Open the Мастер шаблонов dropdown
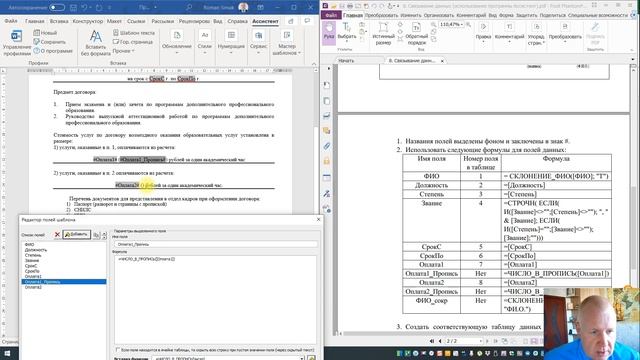The width and height of the screenshot is (640, 360). tap(287, 42)
